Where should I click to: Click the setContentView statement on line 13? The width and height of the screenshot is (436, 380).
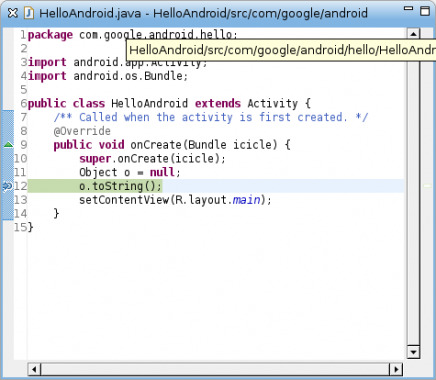click(175, 200)
